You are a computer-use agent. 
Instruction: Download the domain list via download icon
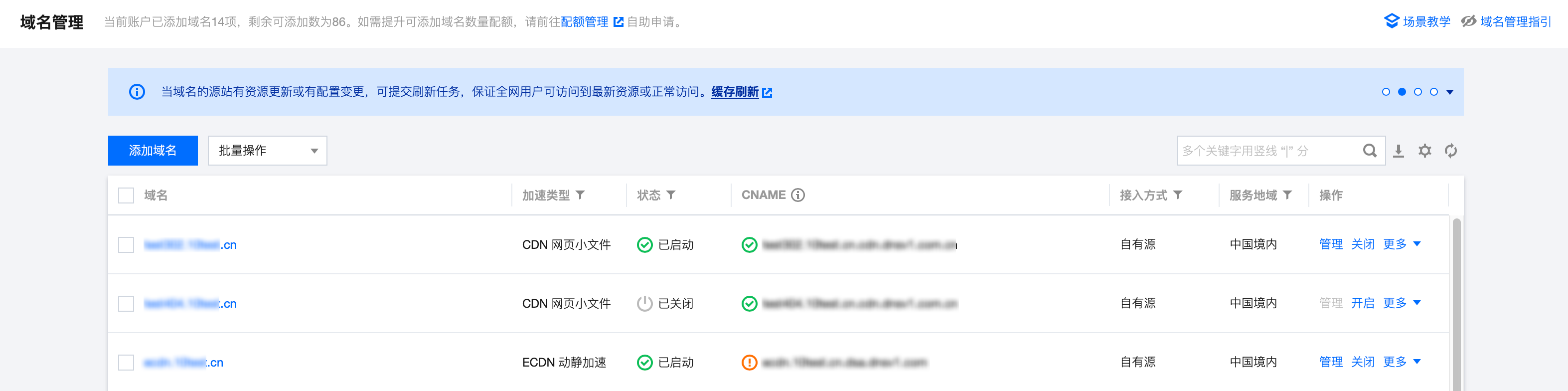[1398, 151]
